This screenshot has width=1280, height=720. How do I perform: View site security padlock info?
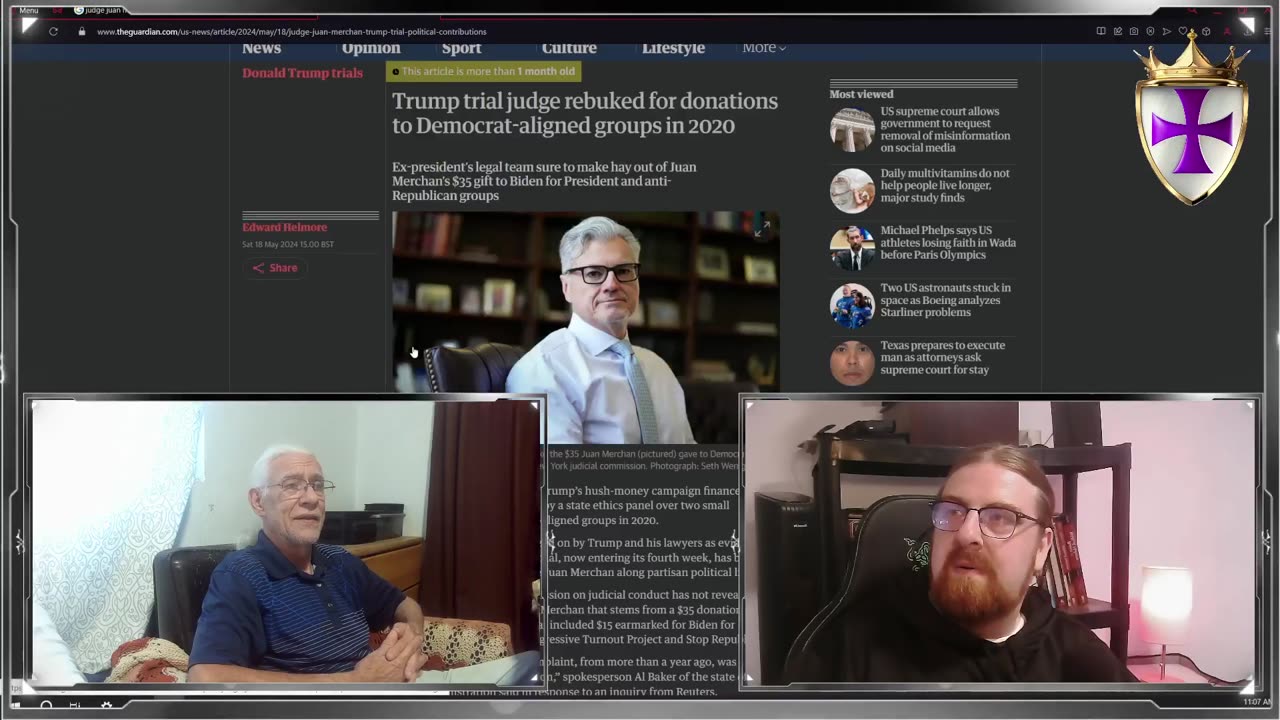coord(82,31)
